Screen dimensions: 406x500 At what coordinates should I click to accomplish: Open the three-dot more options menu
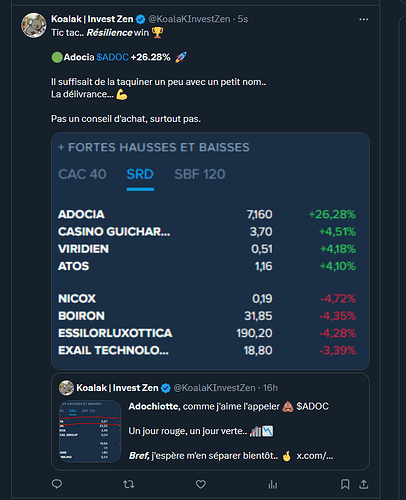[364, 19]
